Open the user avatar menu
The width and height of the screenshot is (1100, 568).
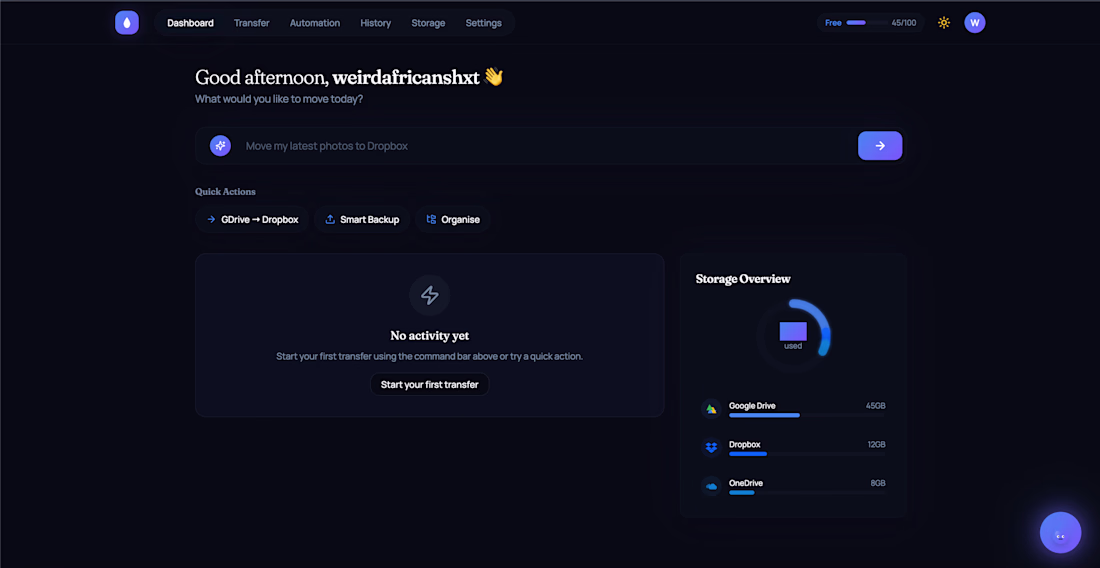click(975, 23)
